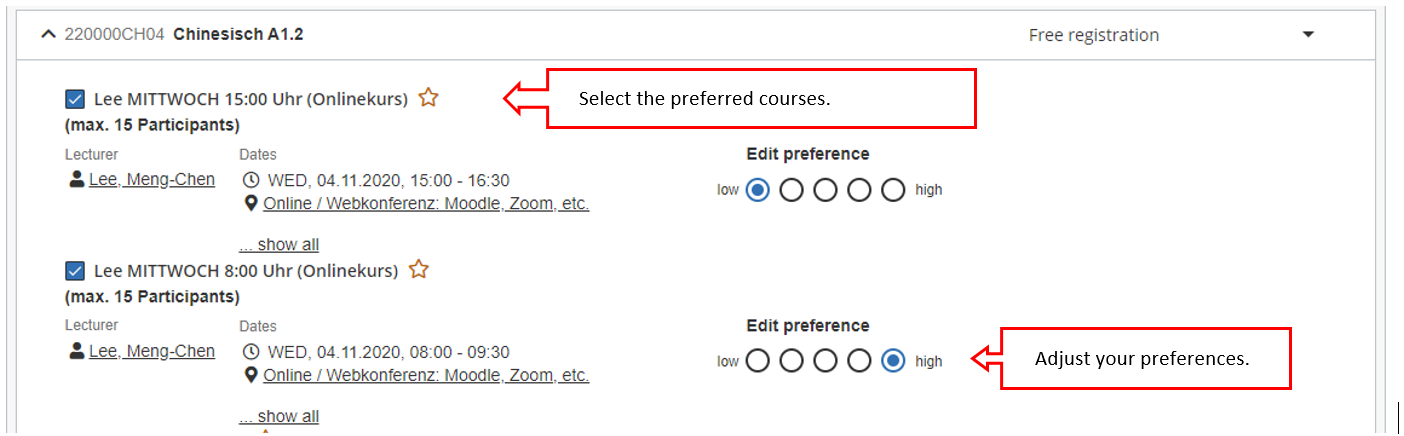The height and width of the screenshot is (436, 1404).
Task: Click location pin icon of first course
Action: 251,204
